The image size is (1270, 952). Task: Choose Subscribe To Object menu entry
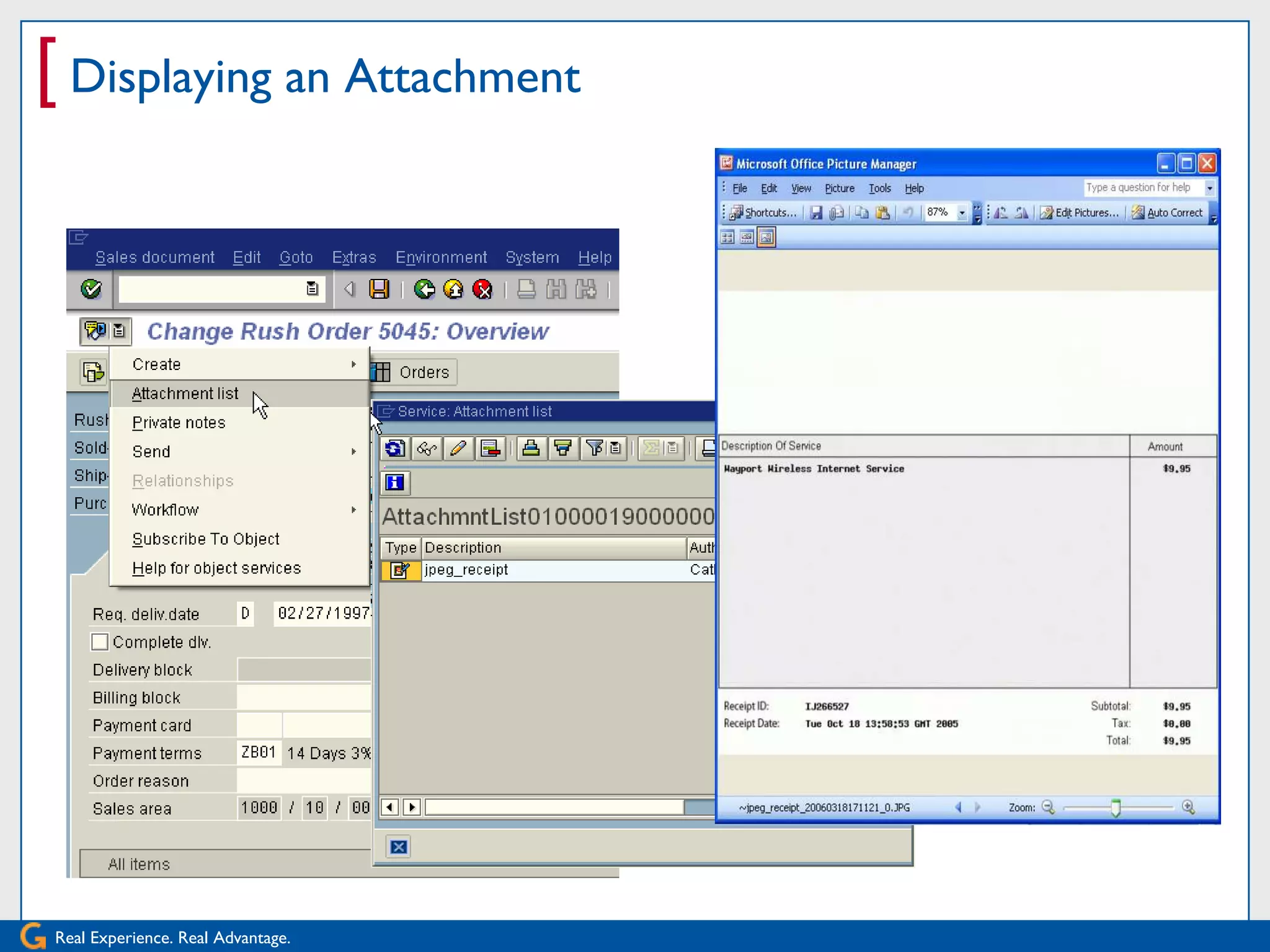pos(240,539)
